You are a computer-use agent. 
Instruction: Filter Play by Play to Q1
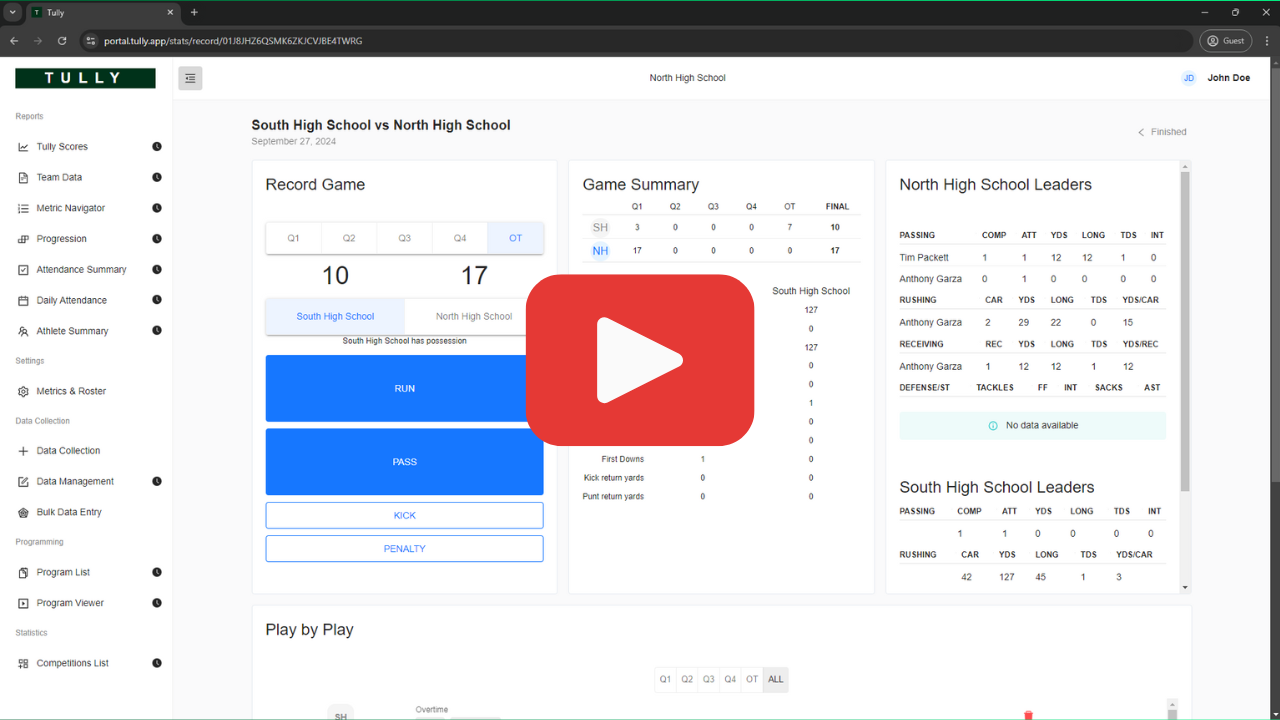pyautogui.click(x=665, y=679)
